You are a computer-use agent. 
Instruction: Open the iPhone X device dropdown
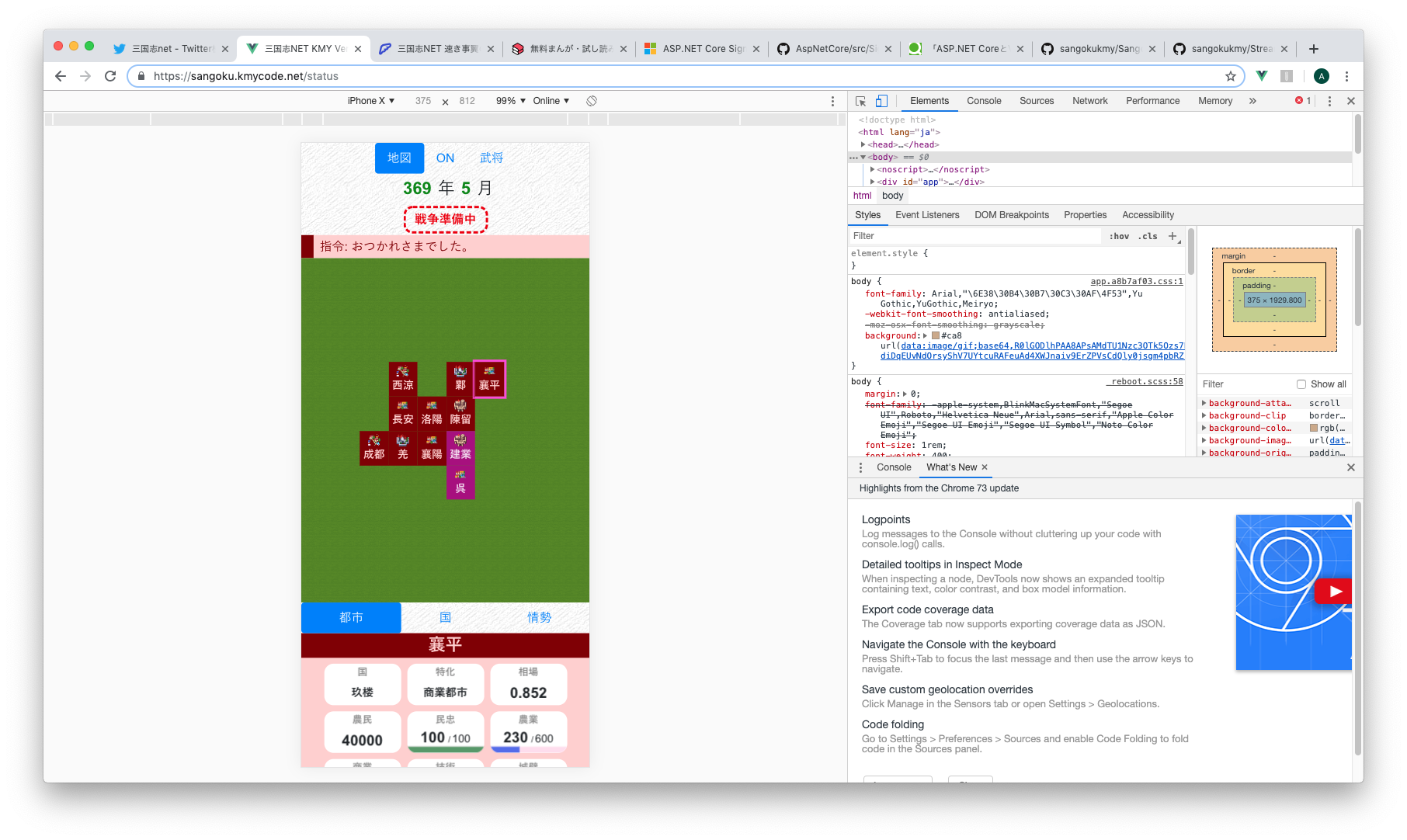(x=371, y=101)
